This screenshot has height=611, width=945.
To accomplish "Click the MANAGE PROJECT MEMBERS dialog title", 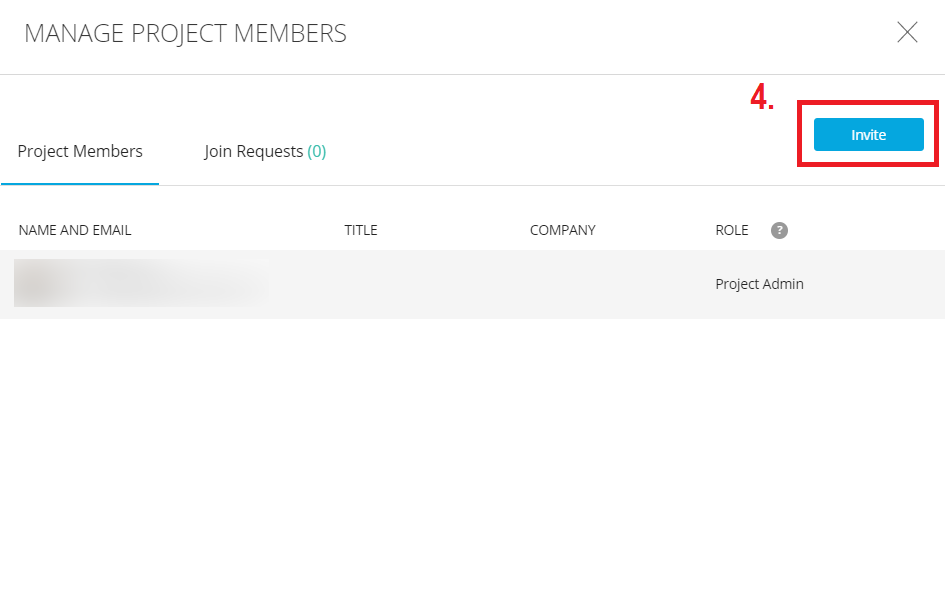I will coord(185,33).
